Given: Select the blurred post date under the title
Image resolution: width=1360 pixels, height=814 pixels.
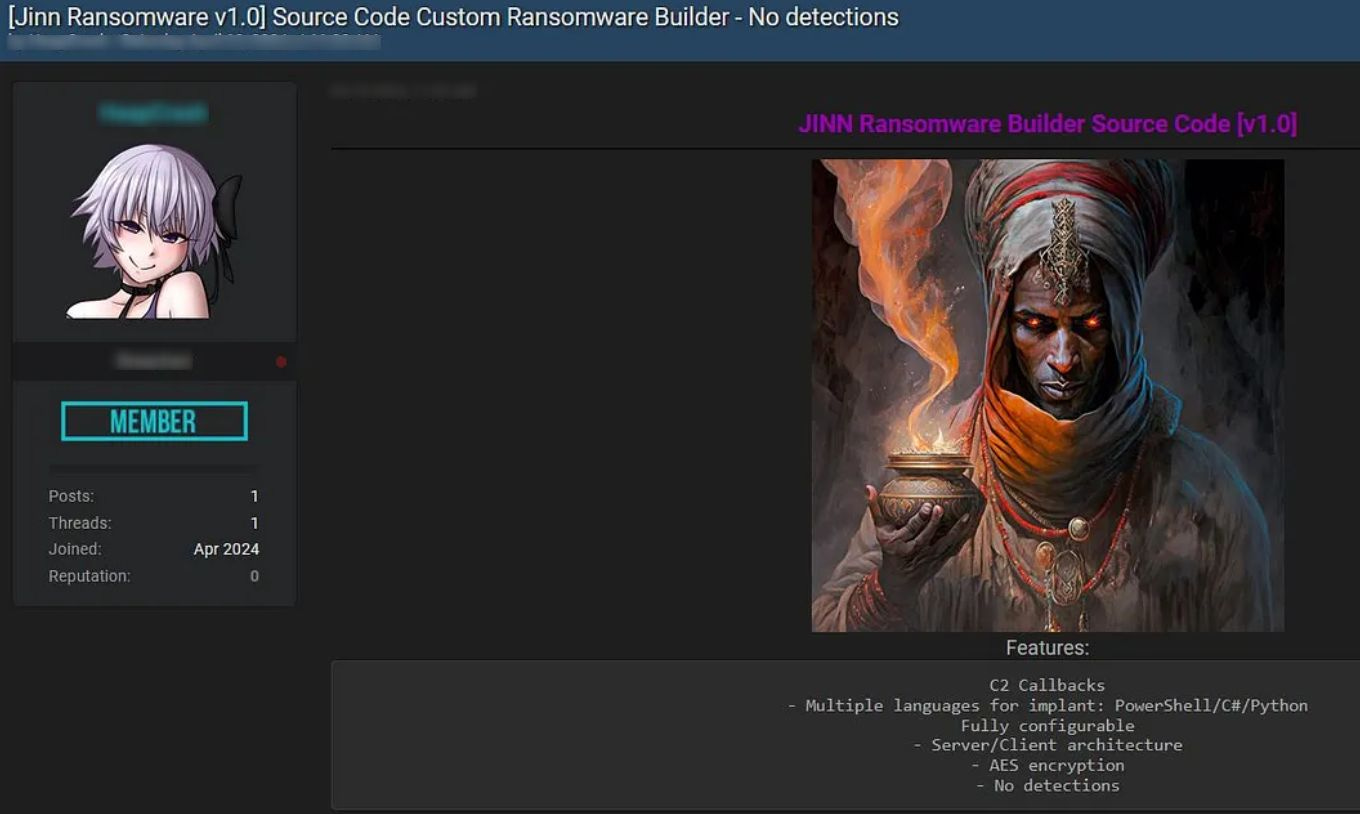Looking at the screenshot, I should (x=195, y=41).
